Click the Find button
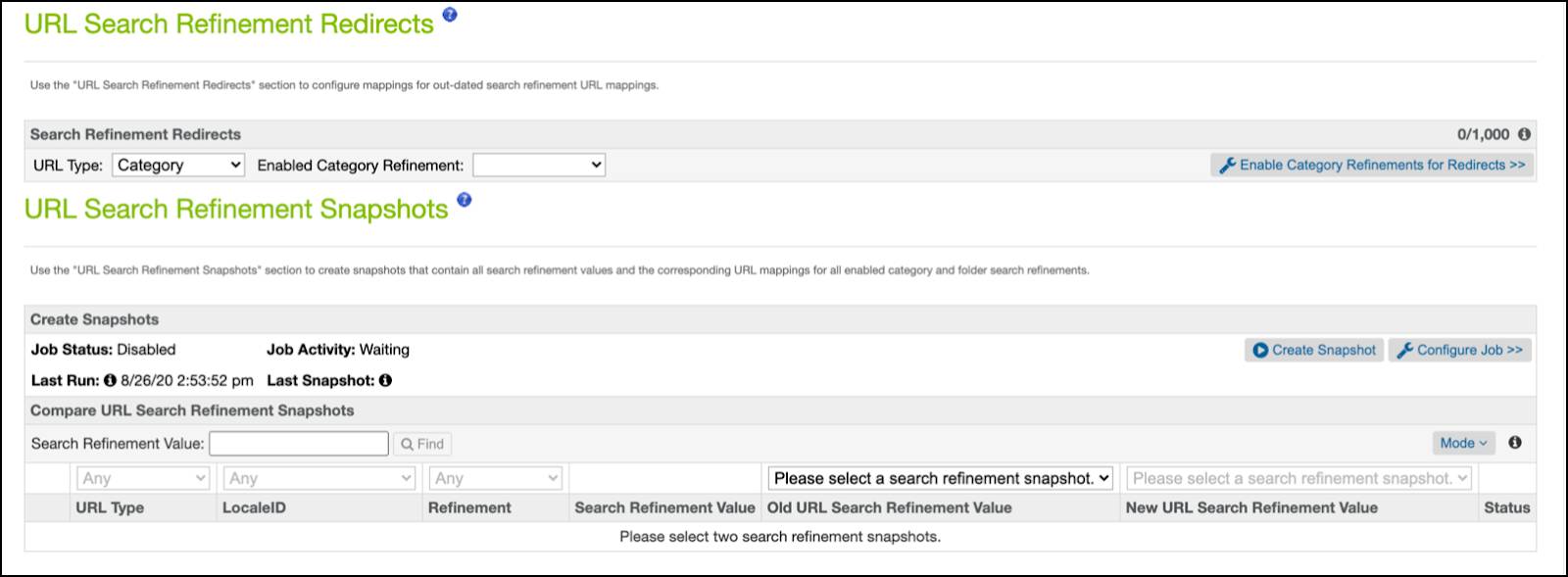 422,444
